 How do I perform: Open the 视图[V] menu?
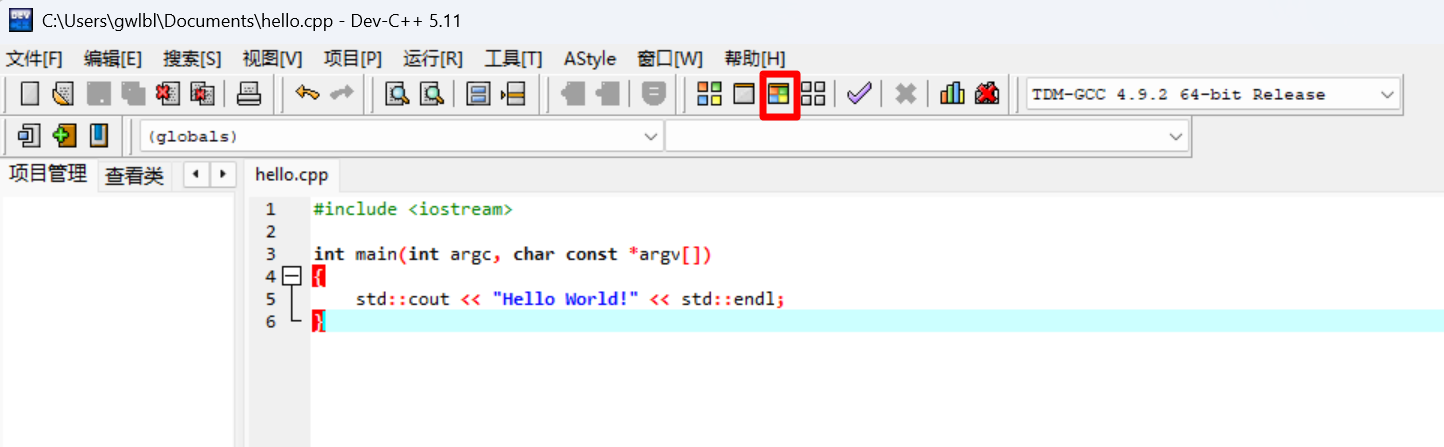tap(273, 59)
